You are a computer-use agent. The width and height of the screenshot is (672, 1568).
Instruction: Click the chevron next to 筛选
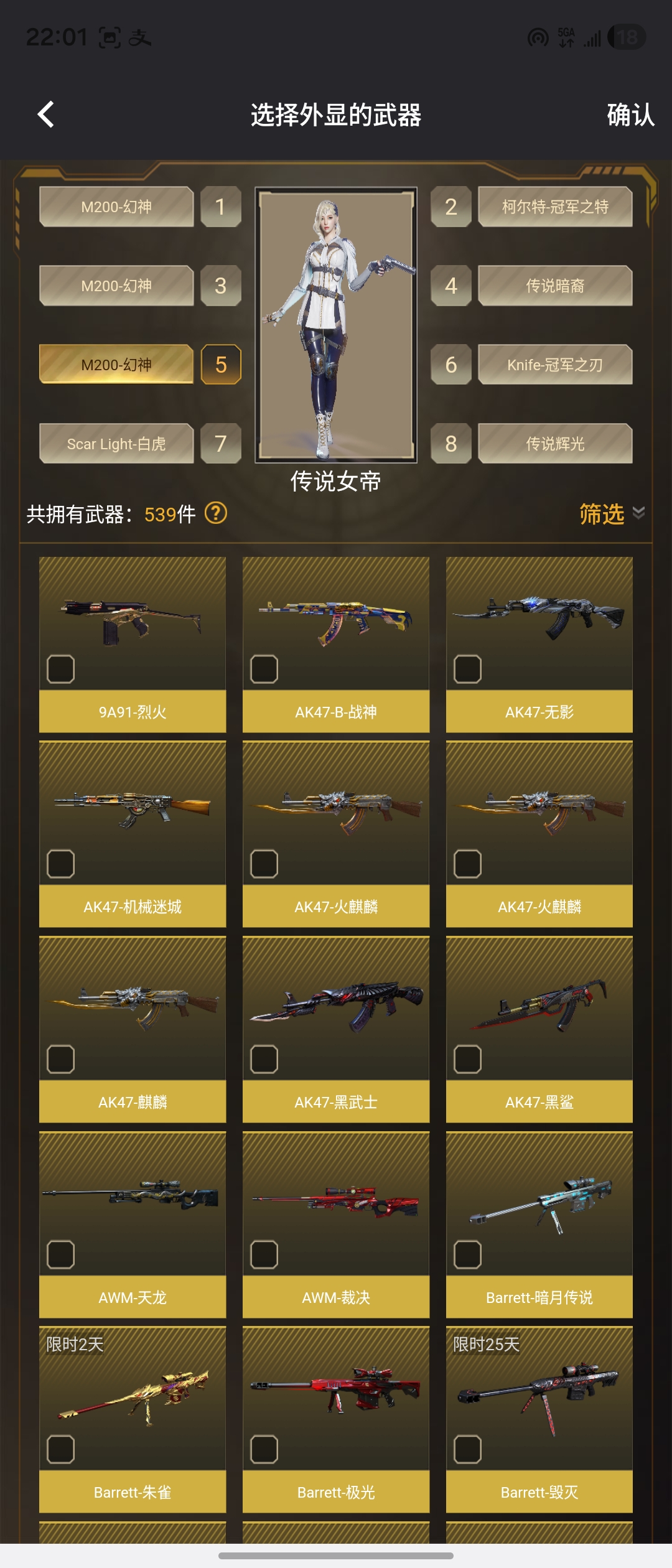click(638, 513)
